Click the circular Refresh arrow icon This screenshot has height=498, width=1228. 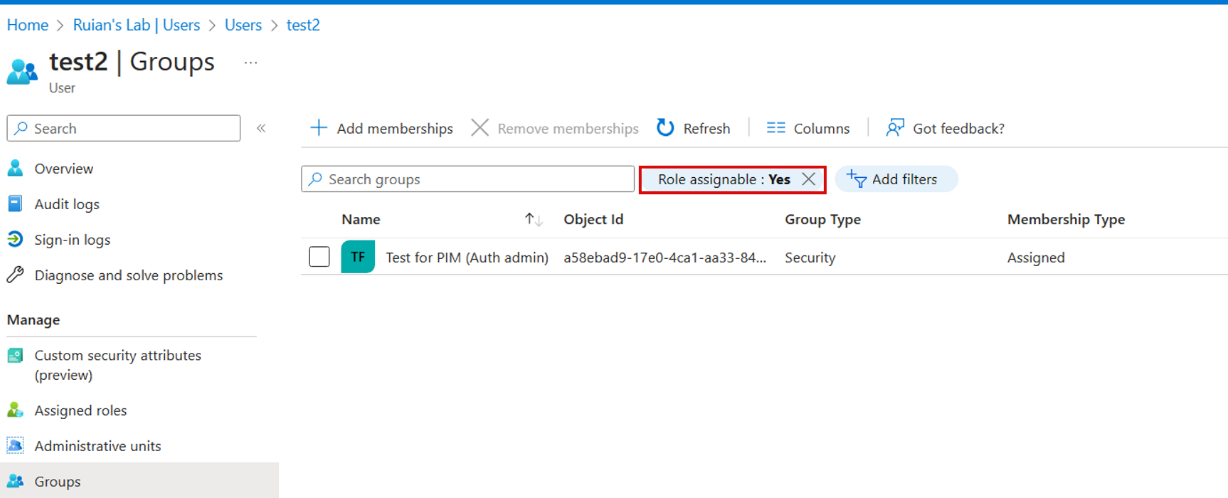666,128
